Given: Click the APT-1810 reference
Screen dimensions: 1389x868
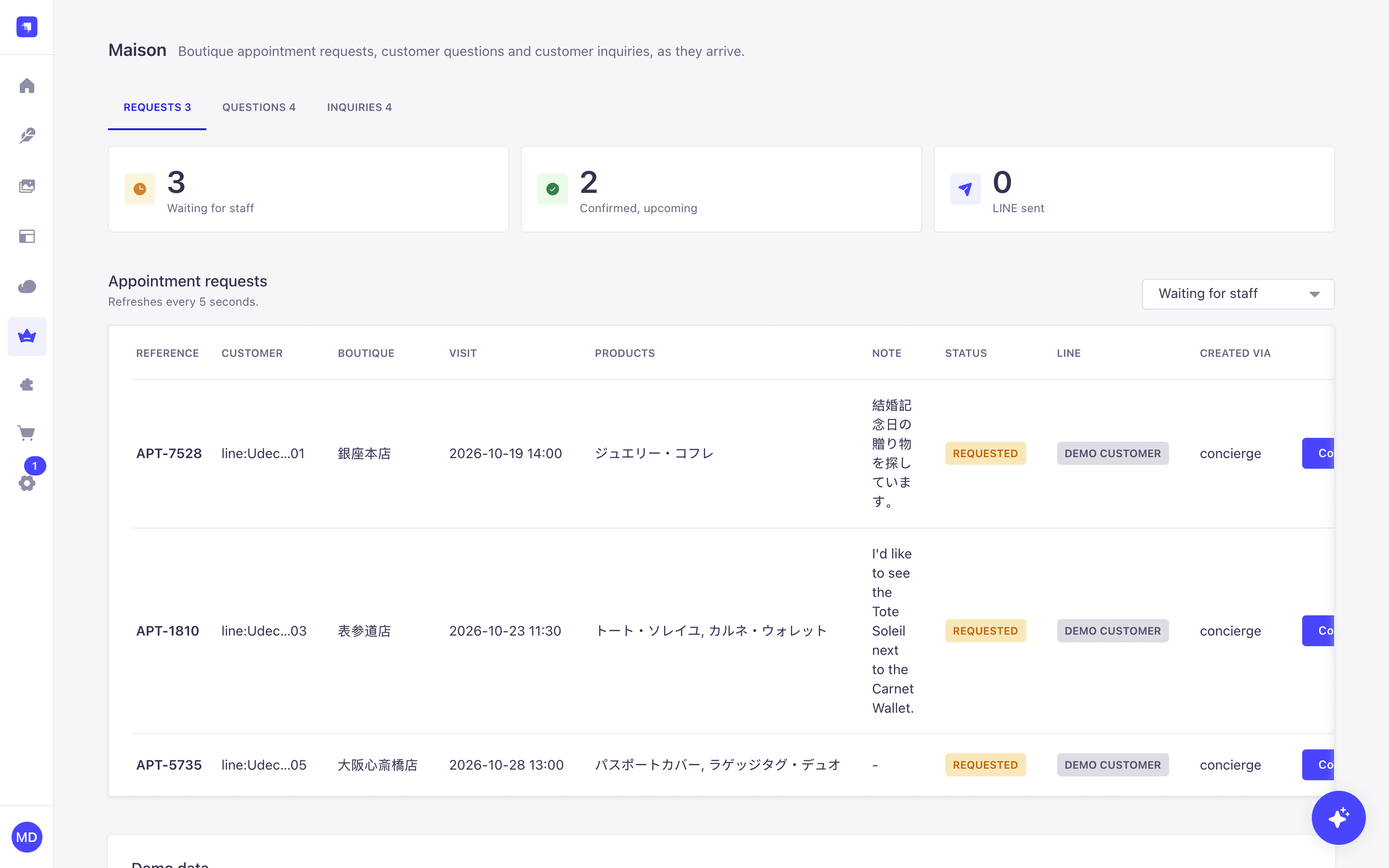Looking at the screenshot, I should [168, 631].
